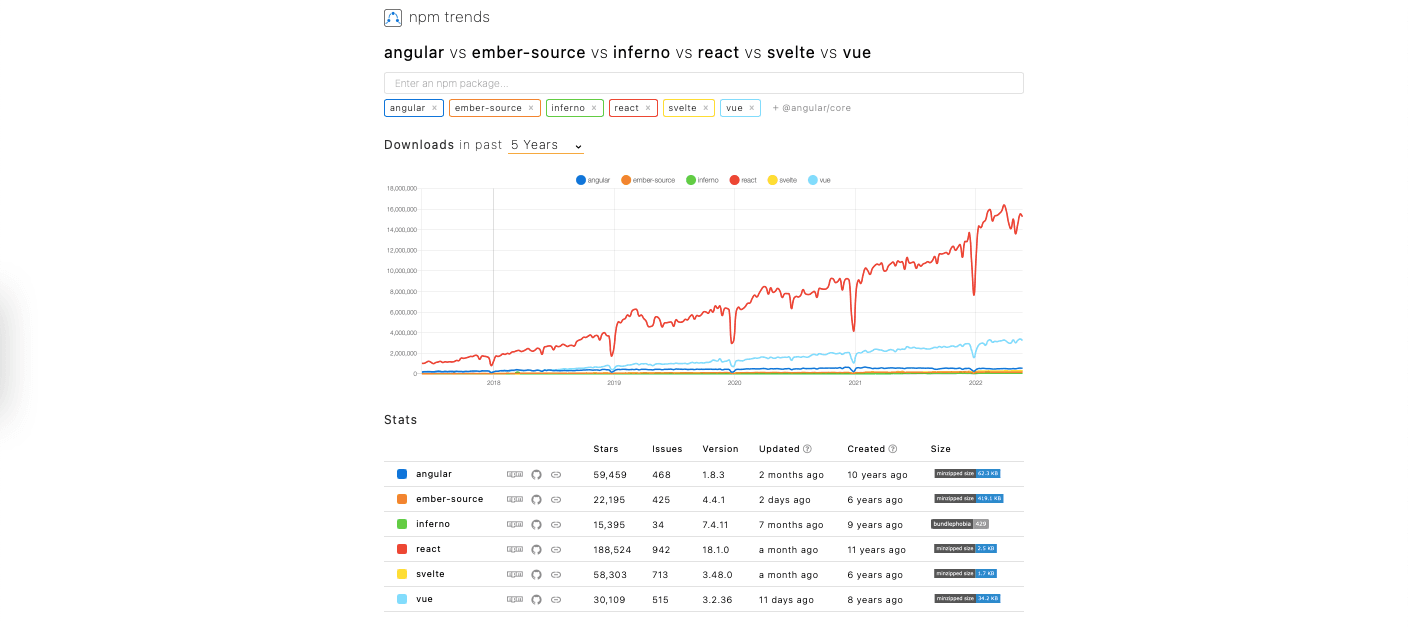Open the npm page for vue
Screen dimensions: 1408x627
pos(515,599)
